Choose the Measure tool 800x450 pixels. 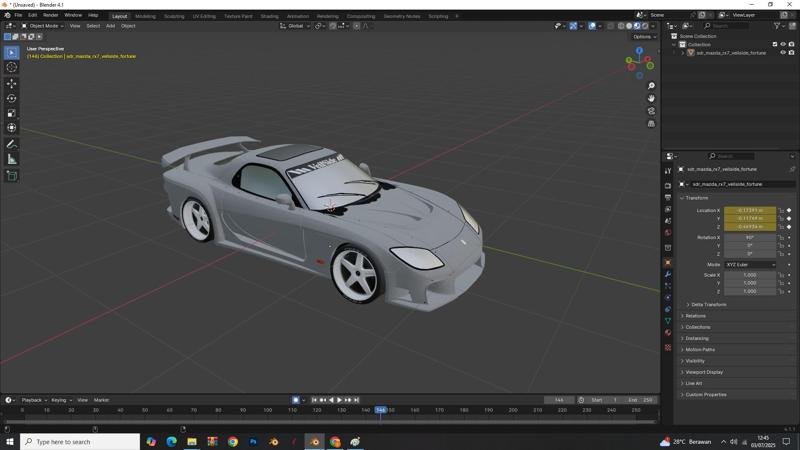pyautogui.click(x=11, y=159)
